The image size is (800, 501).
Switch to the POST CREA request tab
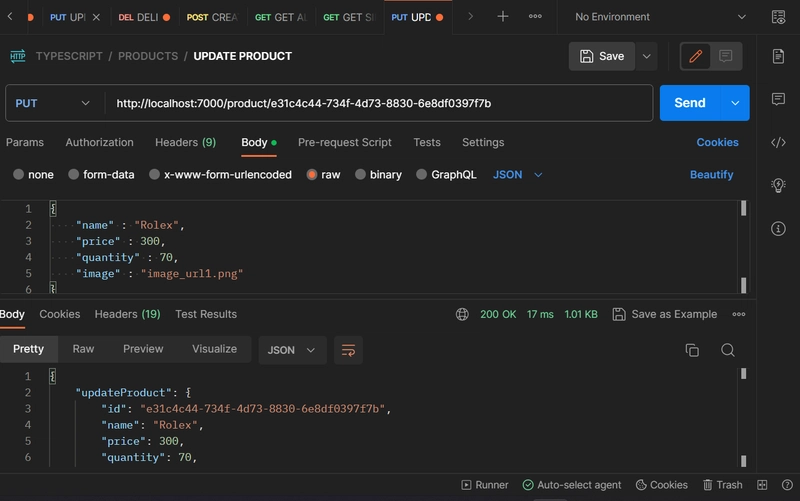tap(212, 17)
